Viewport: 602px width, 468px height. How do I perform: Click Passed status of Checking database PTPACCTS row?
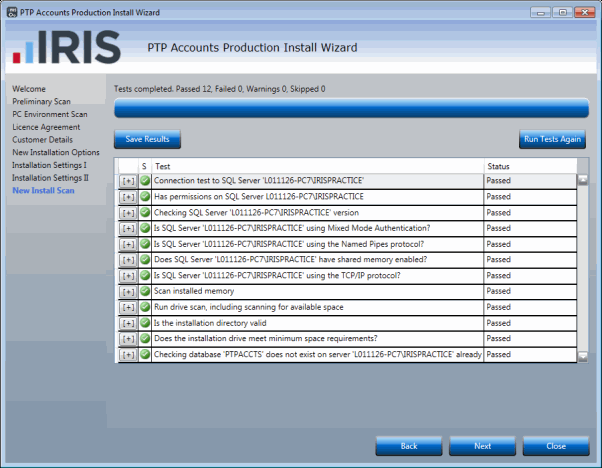click(x=498, y=354)
